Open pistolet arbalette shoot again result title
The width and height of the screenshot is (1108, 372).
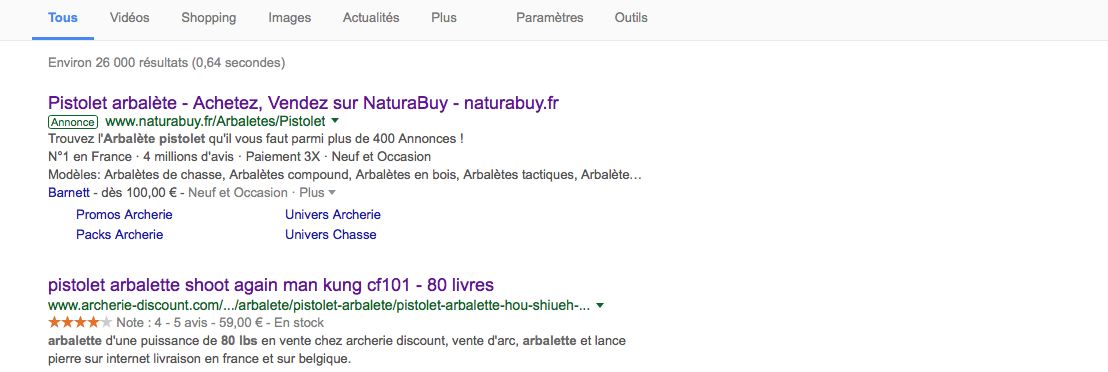[x=271, y=285]
